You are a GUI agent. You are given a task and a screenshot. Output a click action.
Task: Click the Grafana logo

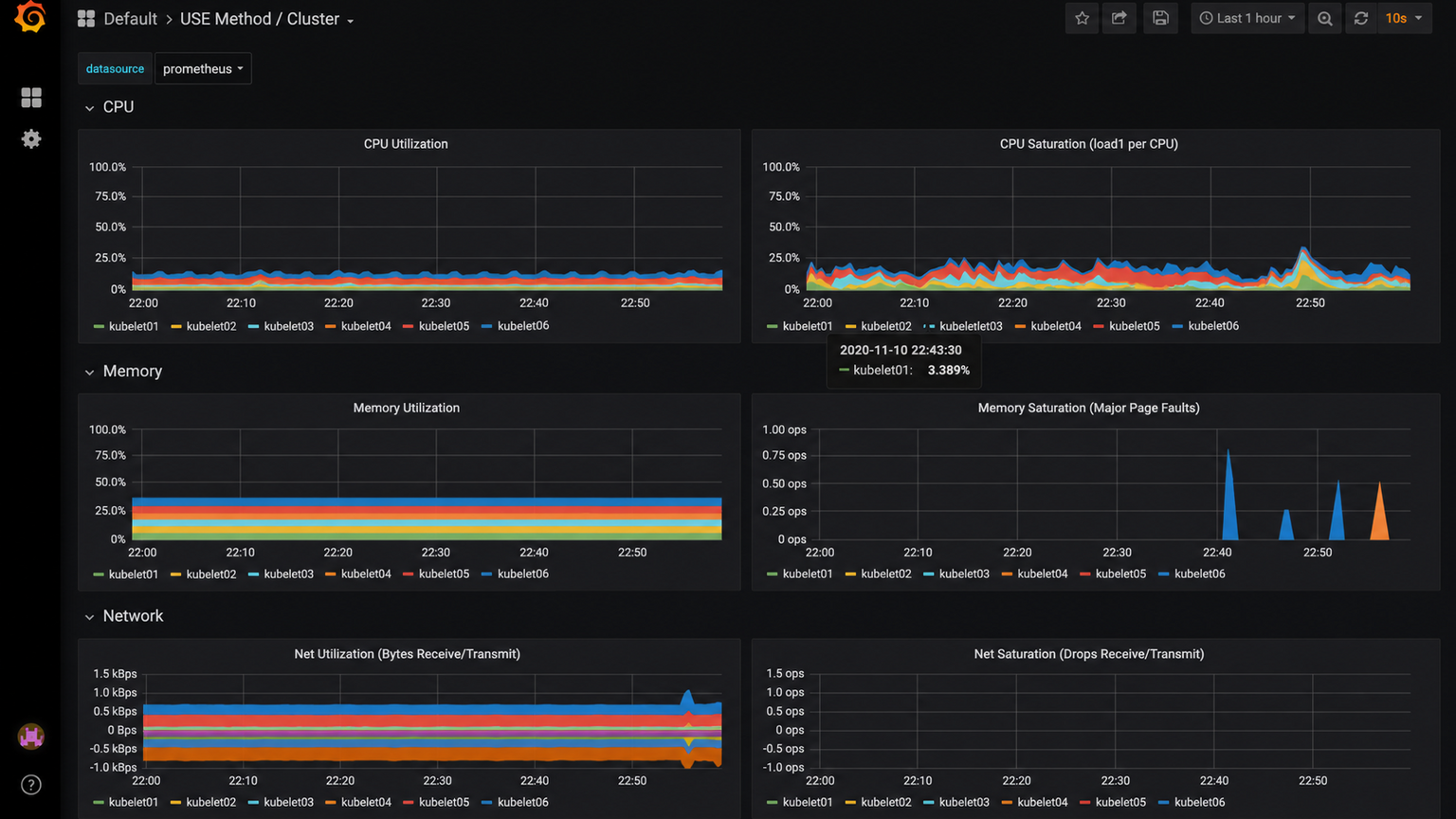coord(30,17)
